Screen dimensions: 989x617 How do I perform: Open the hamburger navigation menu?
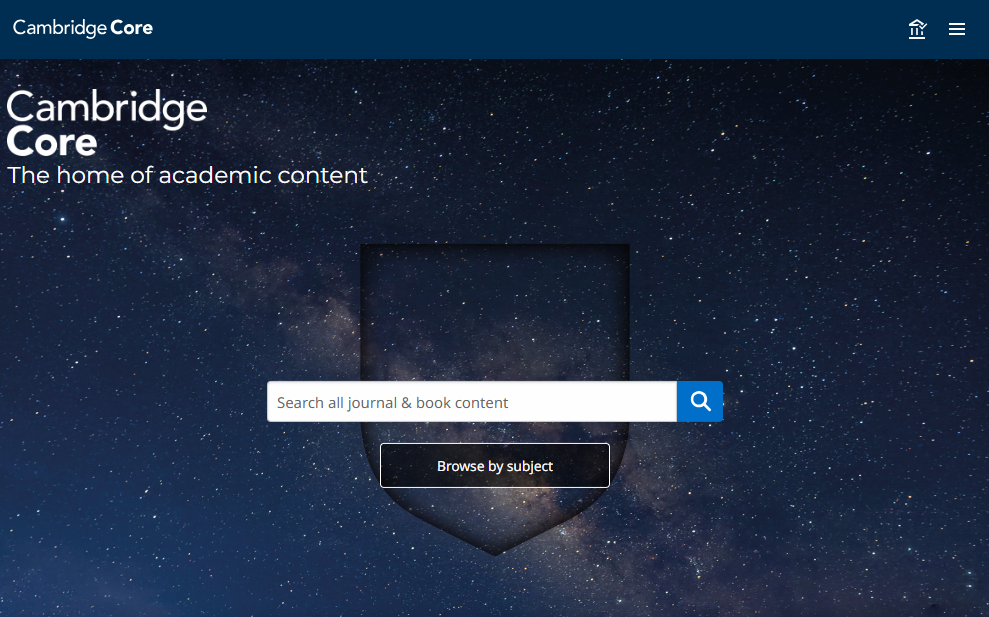pyautogui.click(x=957, y=29)
